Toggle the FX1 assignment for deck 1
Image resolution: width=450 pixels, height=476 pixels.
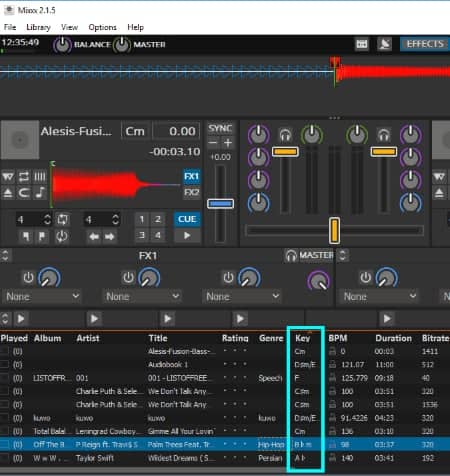tap(191, 176)
